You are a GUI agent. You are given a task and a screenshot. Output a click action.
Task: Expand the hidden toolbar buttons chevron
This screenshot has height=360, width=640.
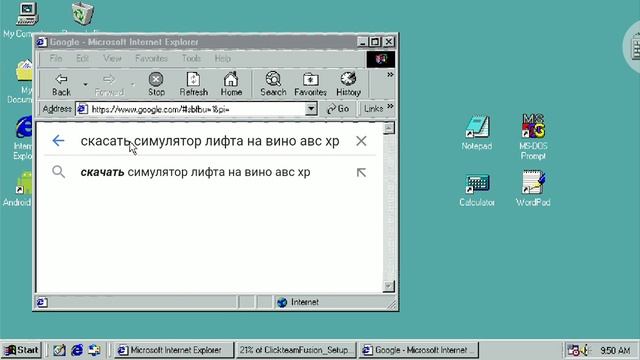coord(390,75)
